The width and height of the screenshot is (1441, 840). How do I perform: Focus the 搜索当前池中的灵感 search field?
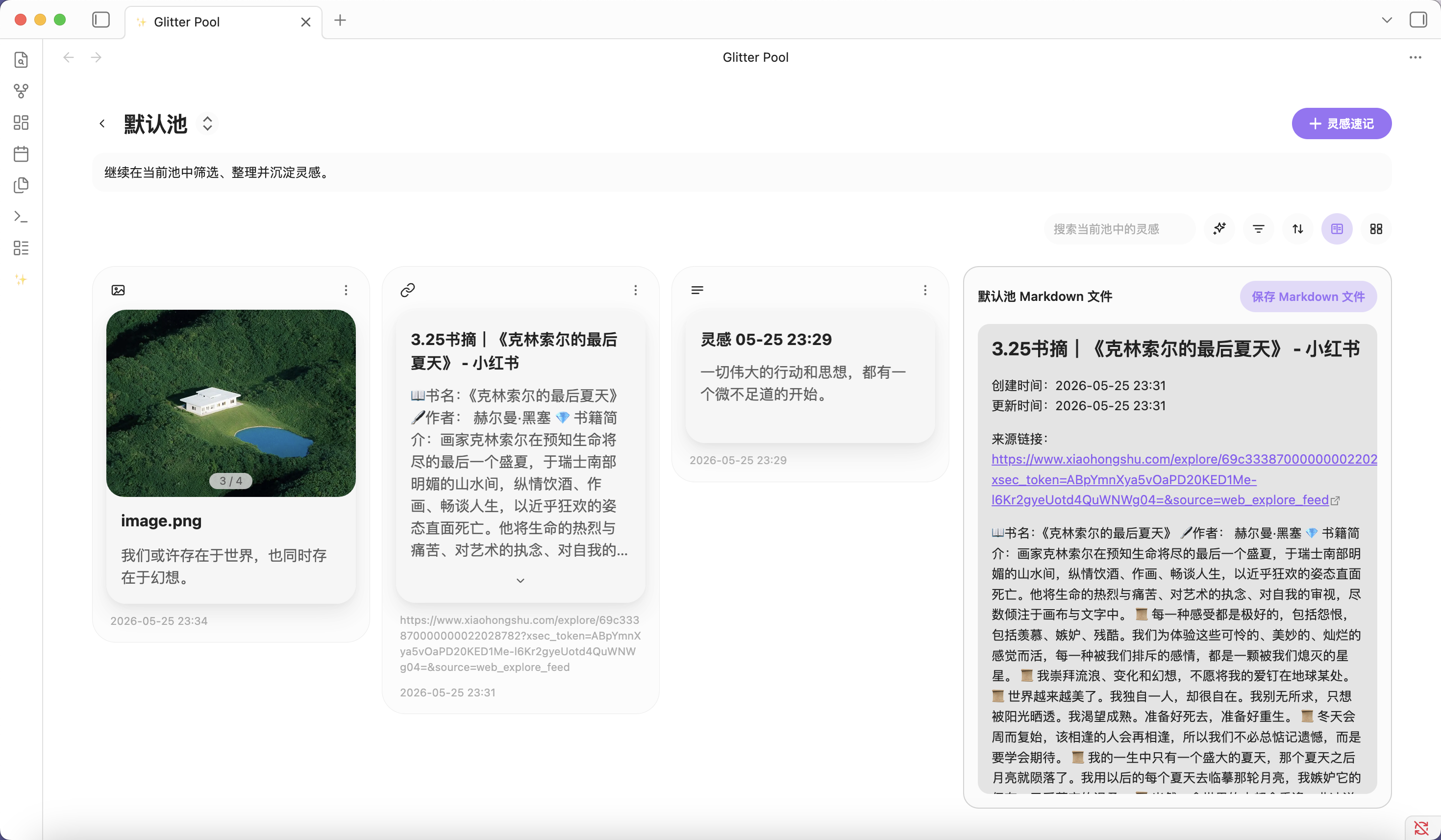coord(1119,229)
